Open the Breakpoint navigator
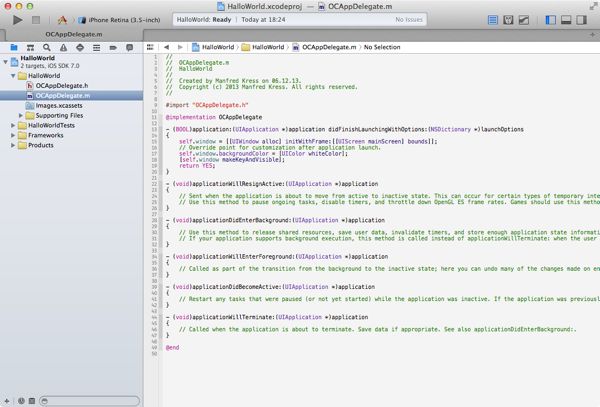 (113, 47)
